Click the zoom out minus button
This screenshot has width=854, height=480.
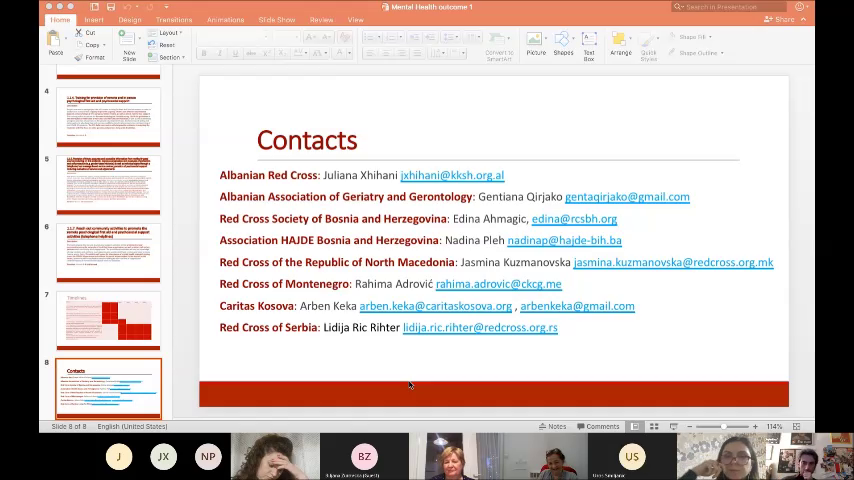pos(690,427)
